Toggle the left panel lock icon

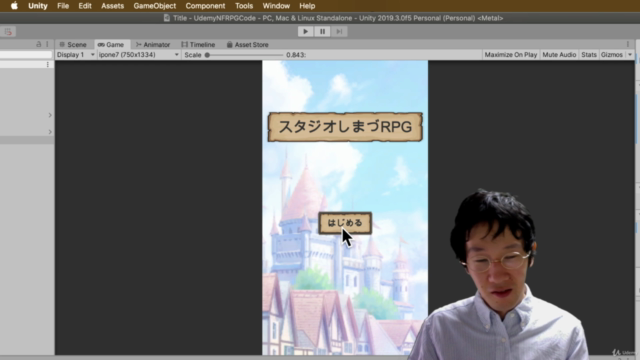(39, 44)
